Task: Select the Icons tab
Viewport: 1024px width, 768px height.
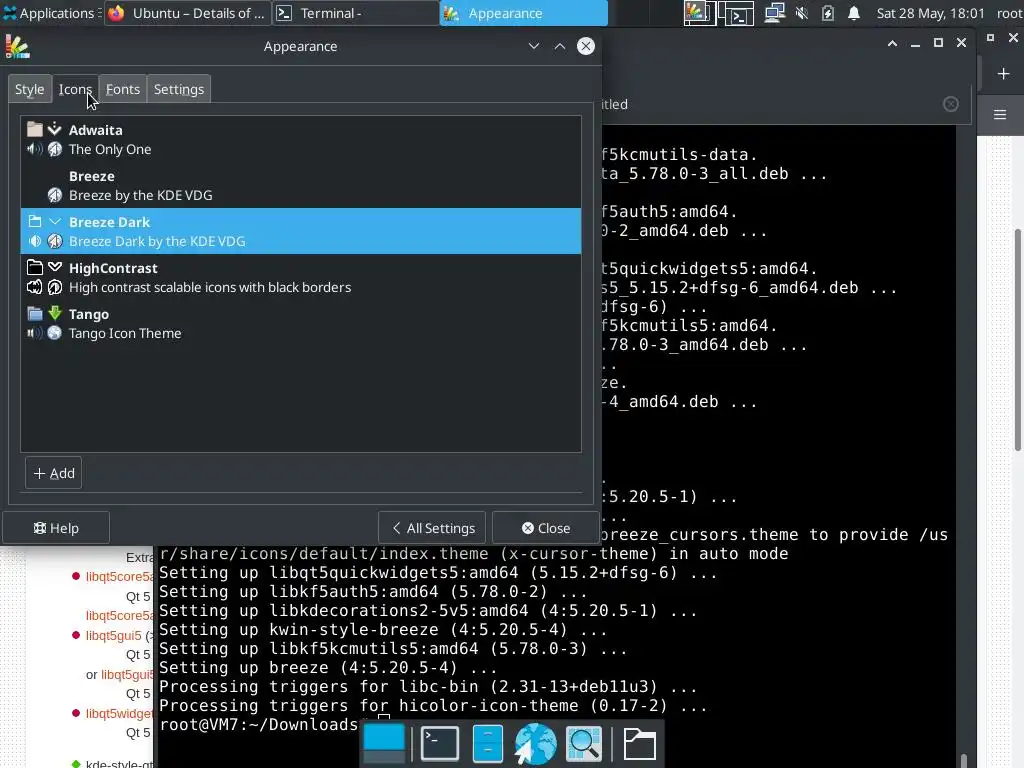Action: tap(75, 89)
